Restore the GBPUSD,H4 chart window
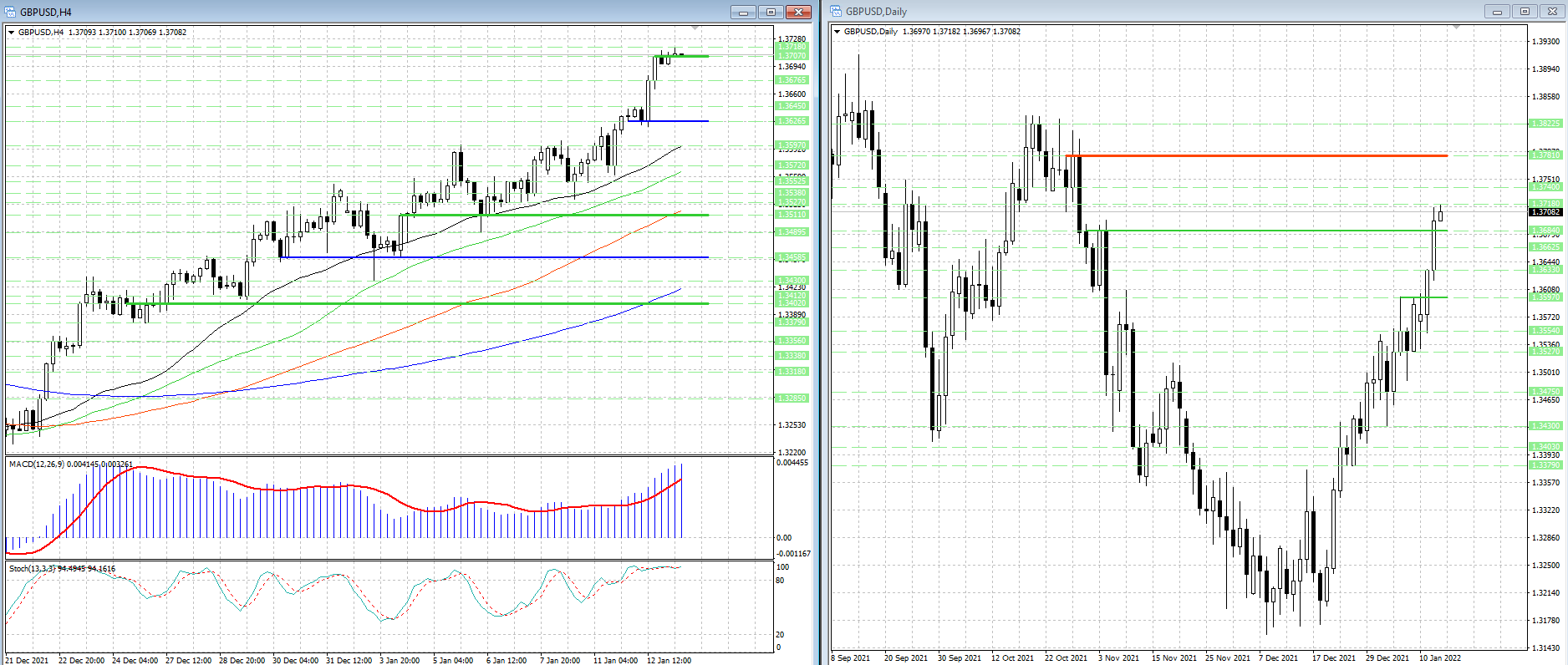The height and width of the screenshot is (665, 1568). (x=771, y=12)
